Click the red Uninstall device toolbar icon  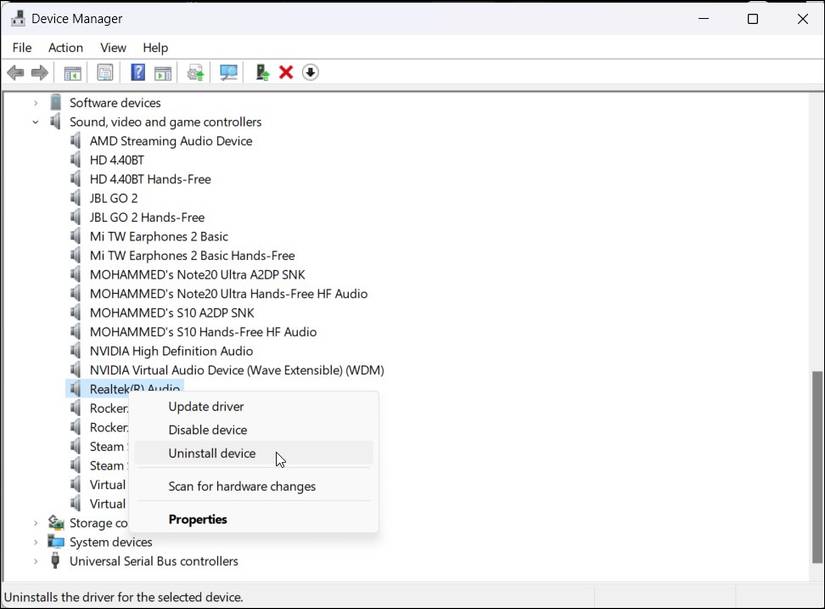pyautogui.click(x=286, y=72)
